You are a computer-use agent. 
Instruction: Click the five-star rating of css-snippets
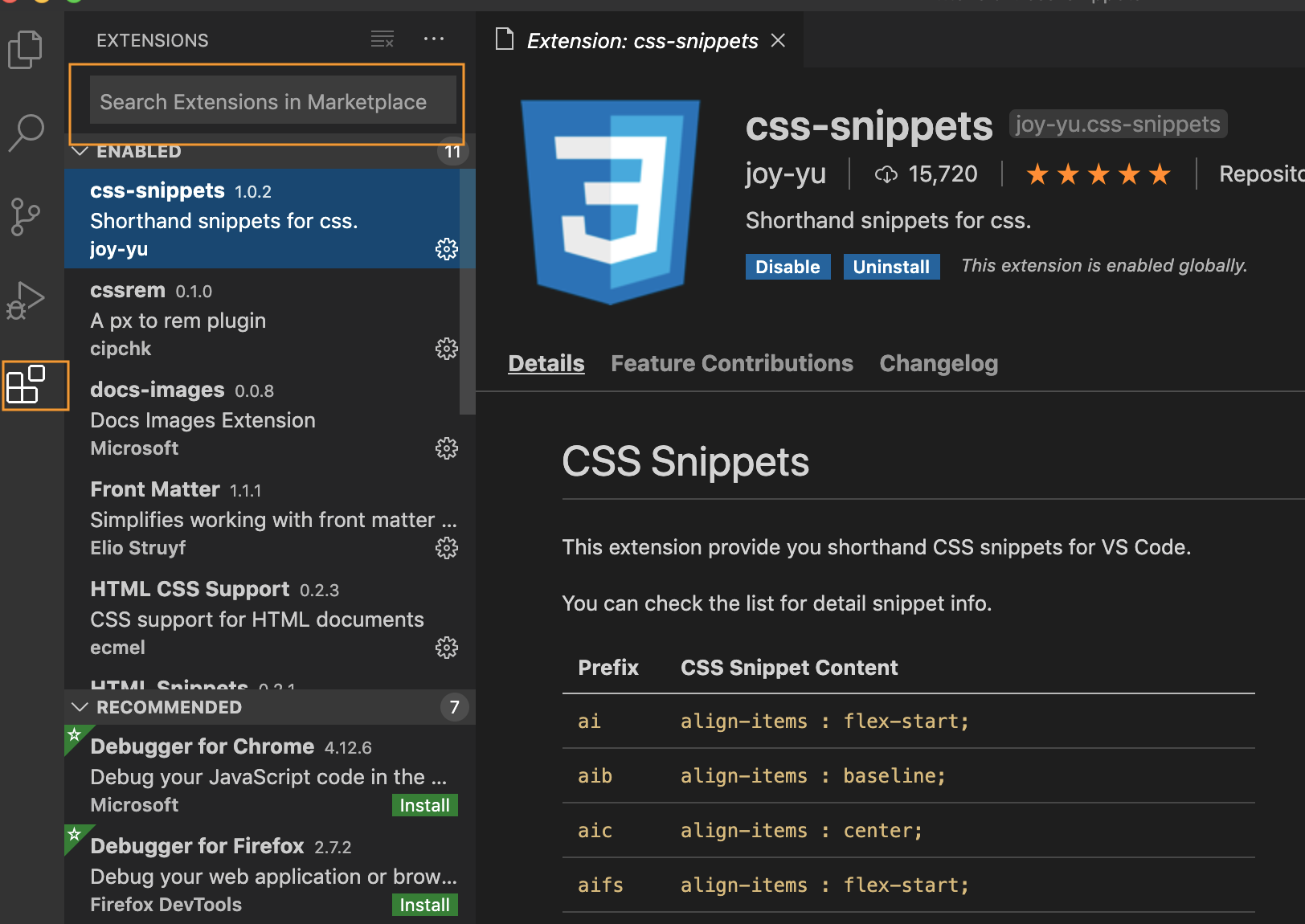coord(1098,174)
